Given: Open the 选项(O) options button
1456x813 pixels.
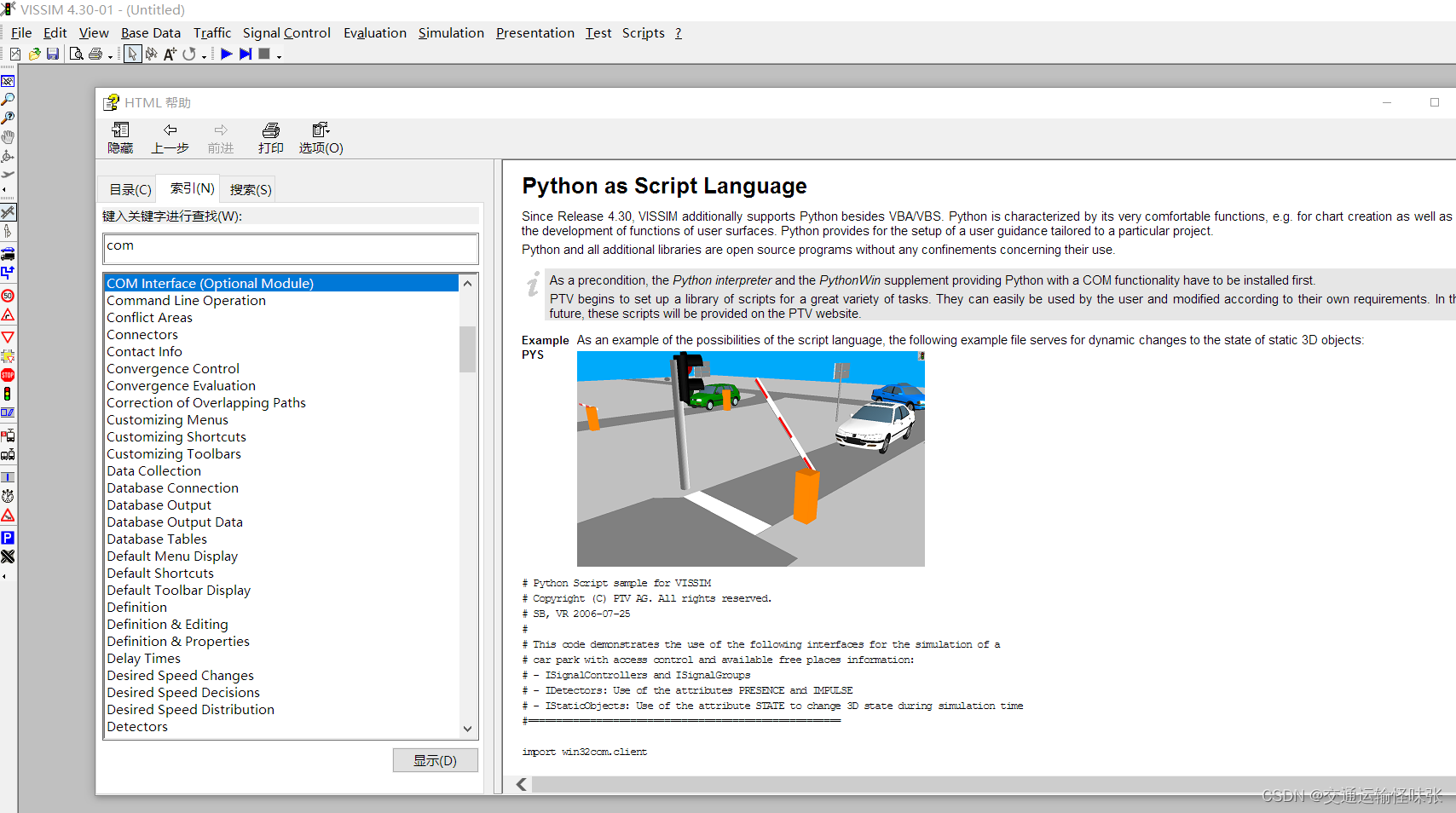Looking at the screenshot, I should point(321,138).
